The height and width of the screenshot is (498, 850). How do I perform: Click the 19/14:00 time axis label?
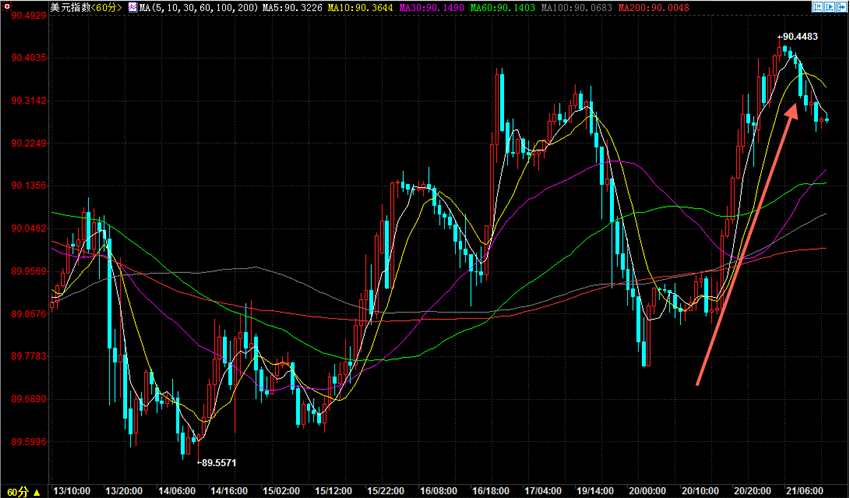click(x=595, y=491)
